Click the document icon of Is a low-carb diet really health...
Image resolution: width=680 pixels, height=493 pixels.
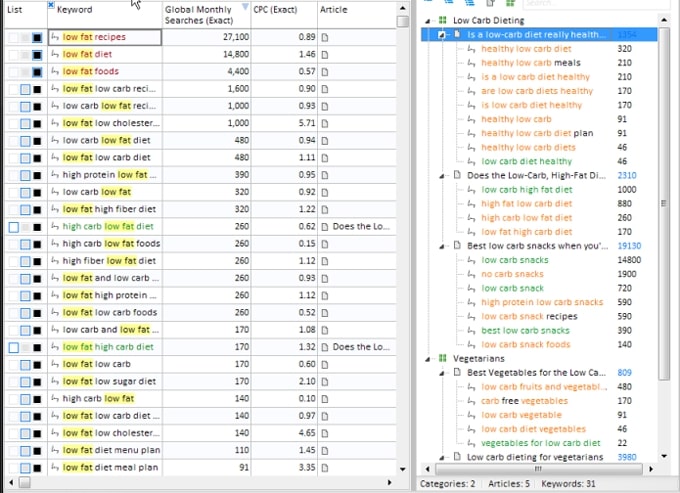point(457,34)
